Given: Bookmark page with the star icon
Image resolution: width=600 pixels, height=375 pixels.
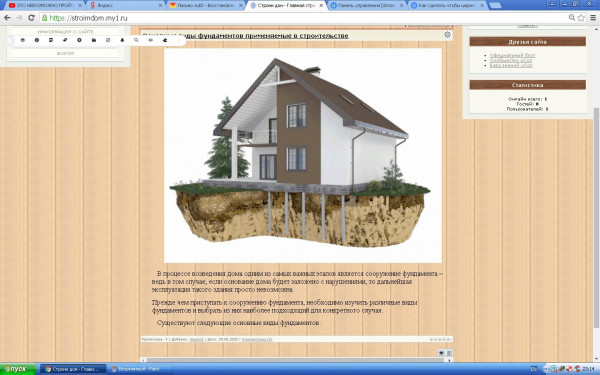Looking at the screenshot, I should point(581,18).
